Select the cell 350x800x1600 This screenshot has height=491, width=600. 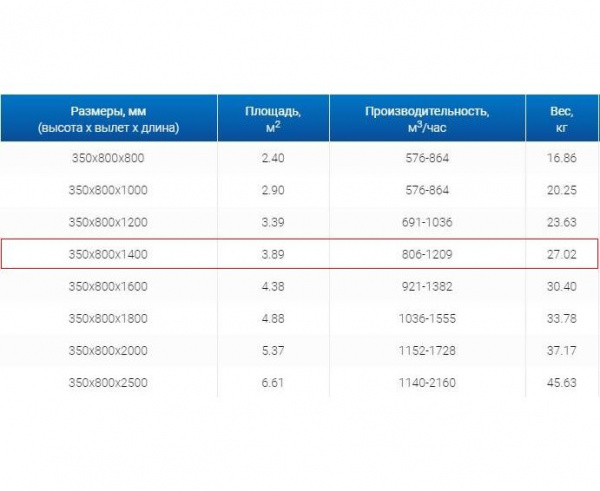[x=108, y=287]
